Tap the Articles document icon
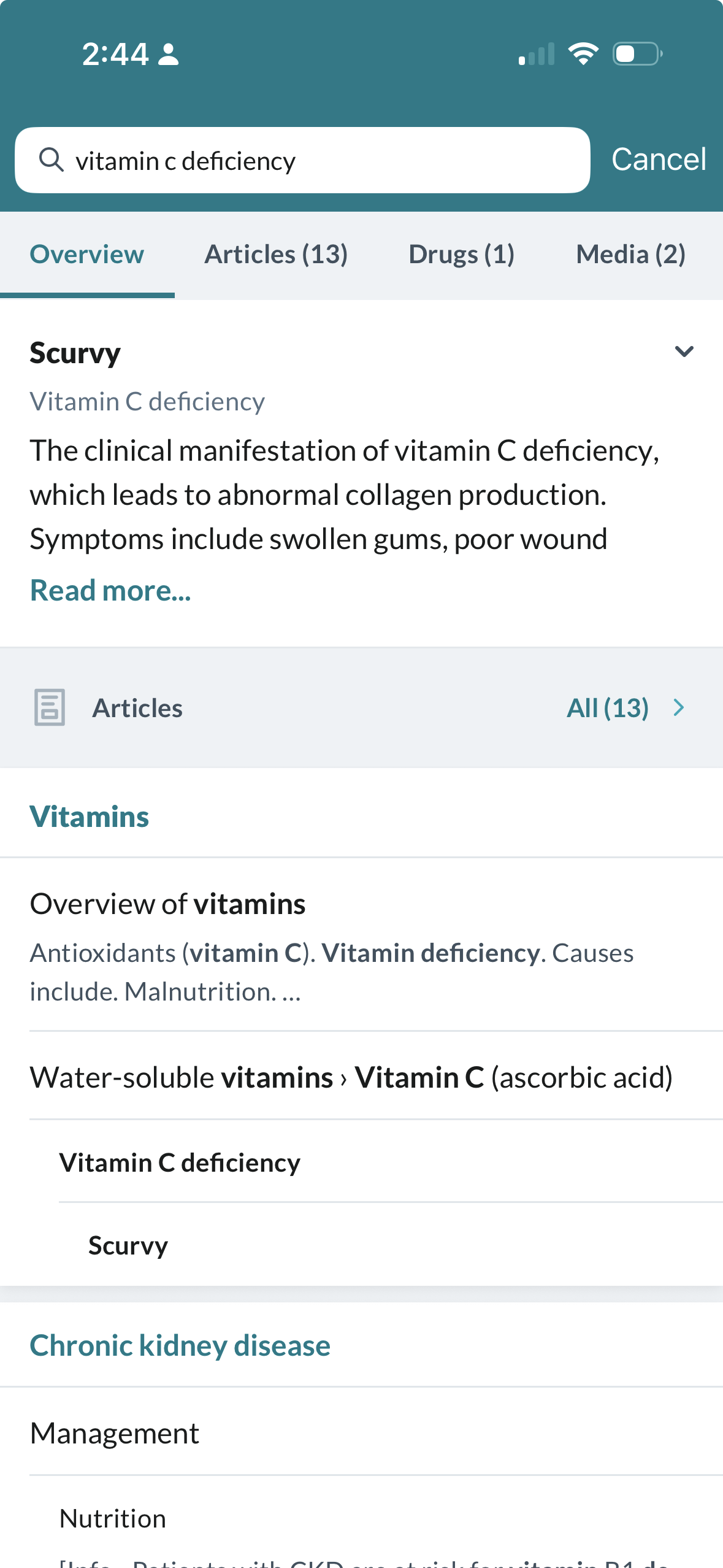The height and width of the screenshot is (1568, 723). pyautogui.click(x=50, y=707)
